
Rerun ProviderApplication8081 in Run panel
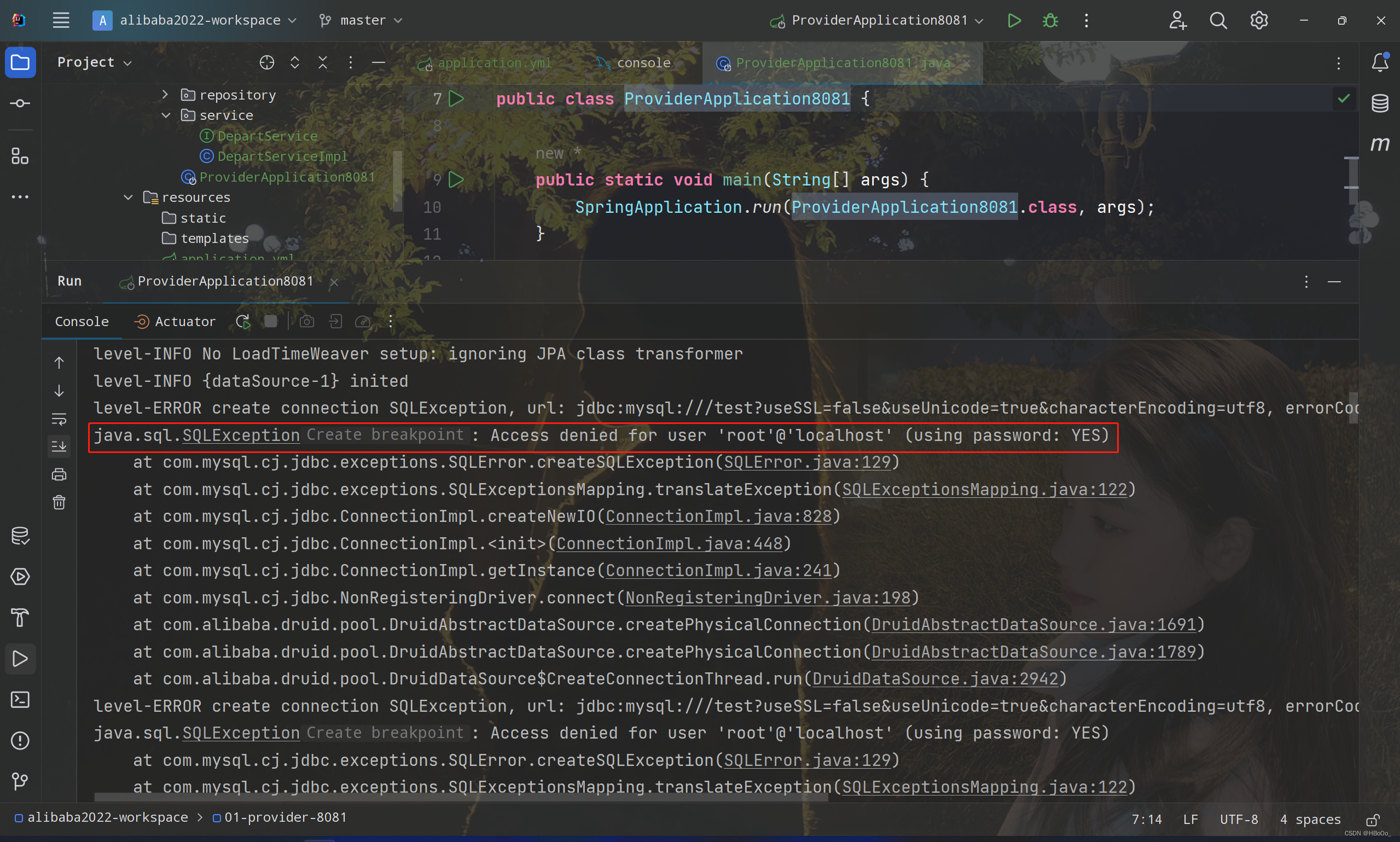[243, 322]
